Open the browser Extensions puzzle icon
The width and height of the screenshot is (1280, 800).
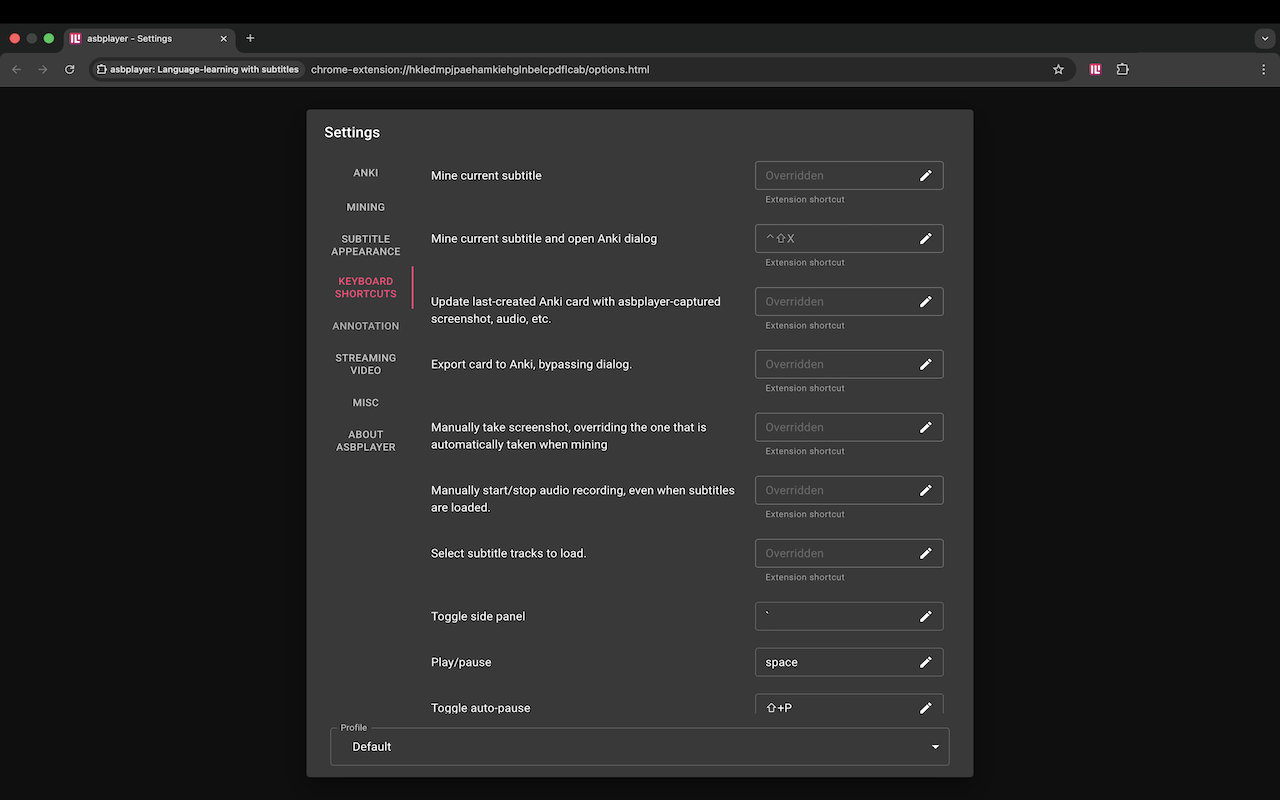(x=1122, y=69)
